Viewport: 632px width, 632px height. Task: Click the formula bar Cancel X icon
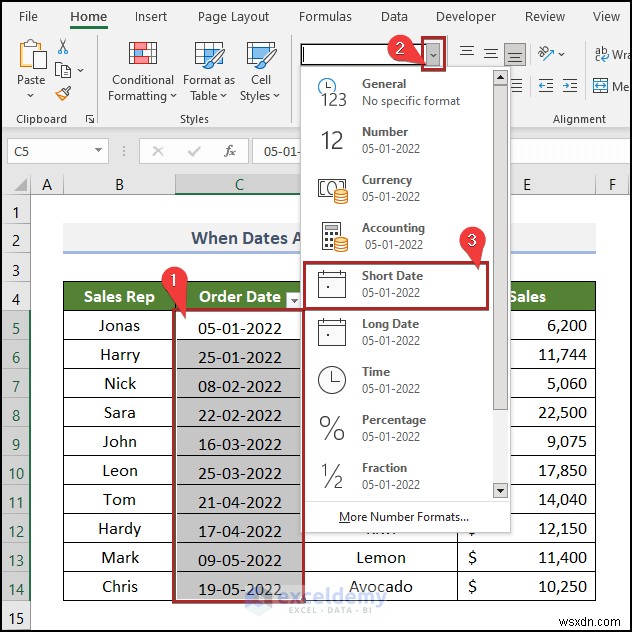(158, 151)
